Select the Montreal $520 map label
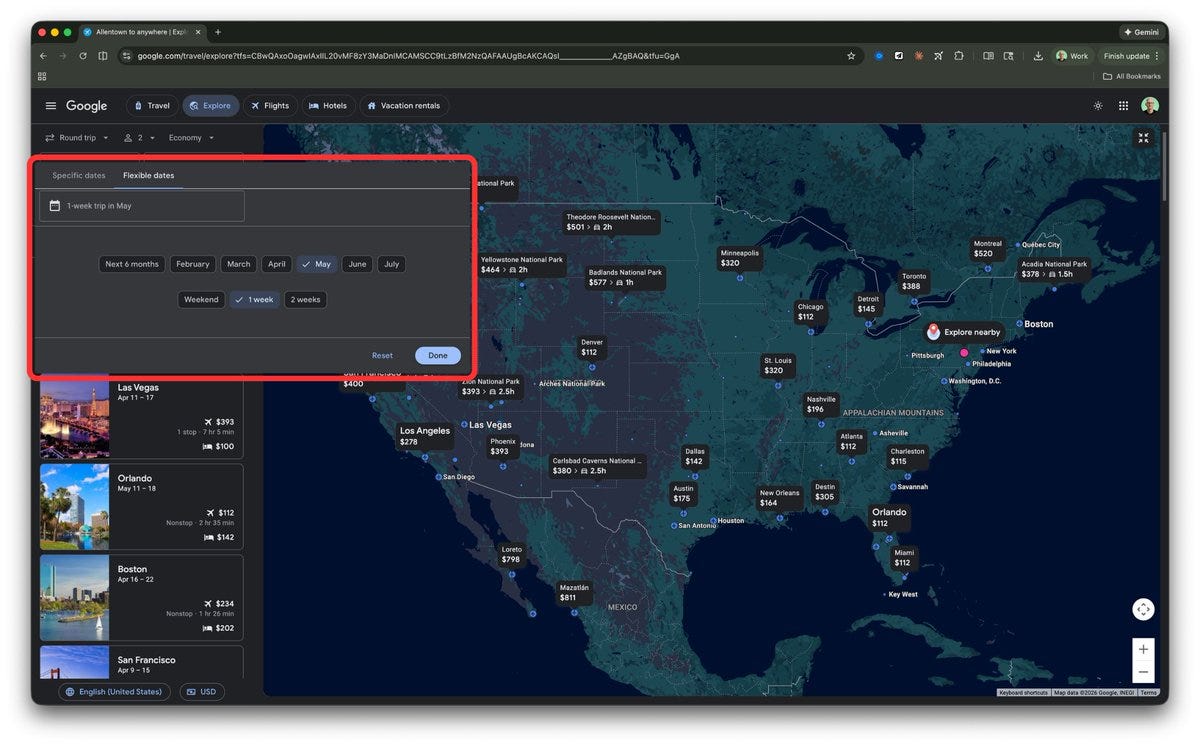The width and height of the screenshot is (1200, 746). tap(987, 248)
